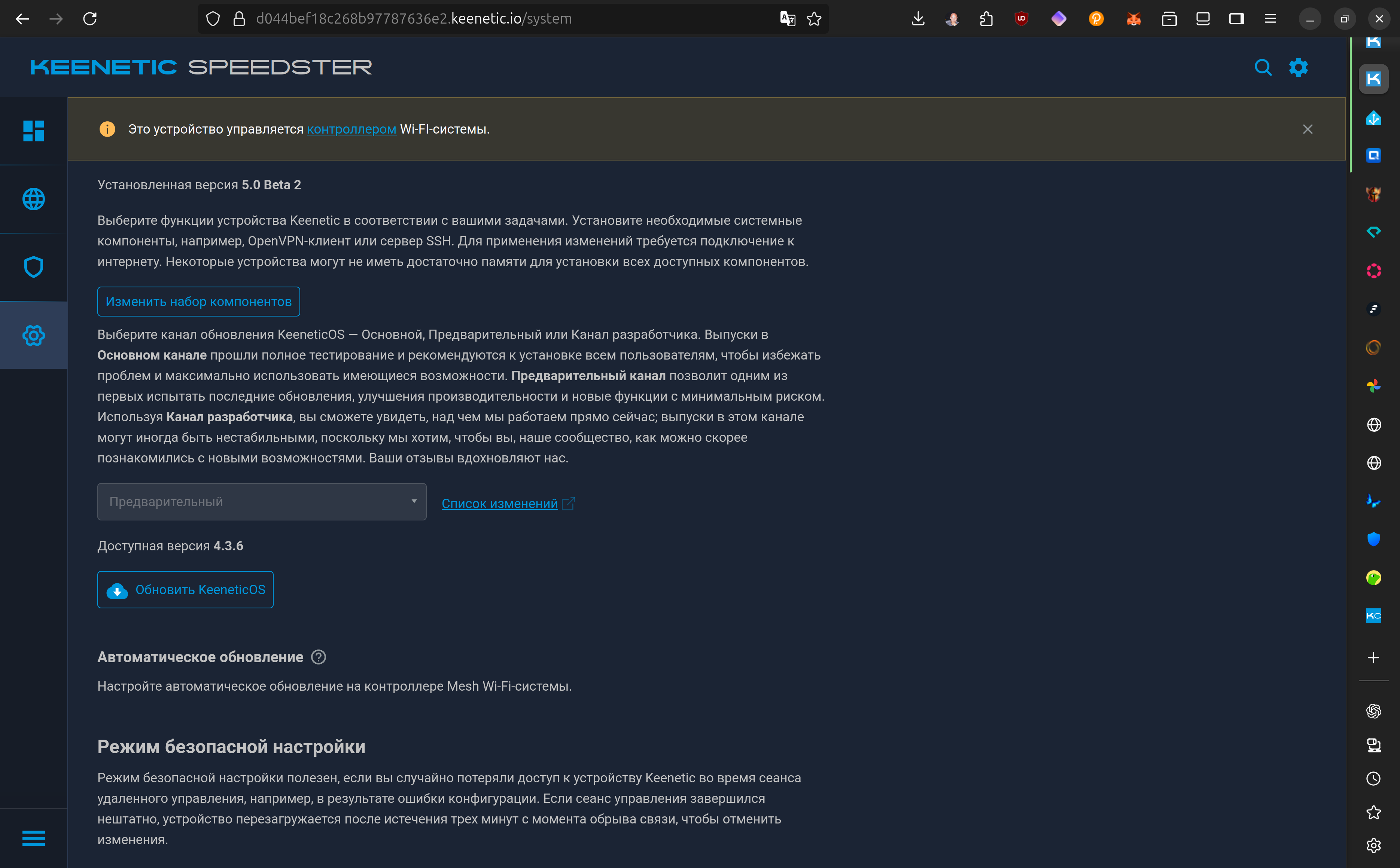1400x868 pixels.
Task: Open the Internet globe section in sidebar
Action: point(33,199)
